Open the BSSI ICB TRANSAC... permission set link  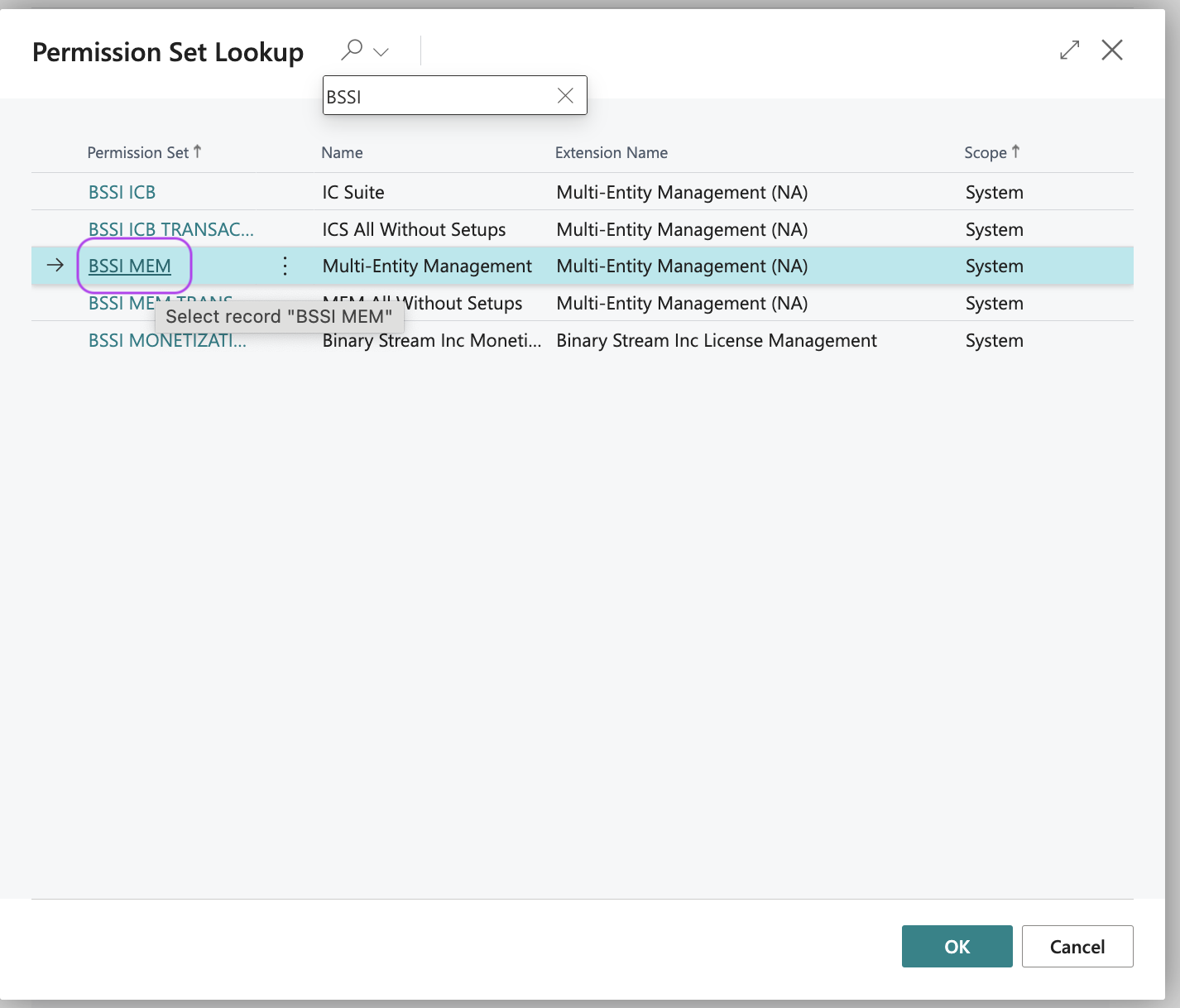pyautogui.click(x=170, y=229)
